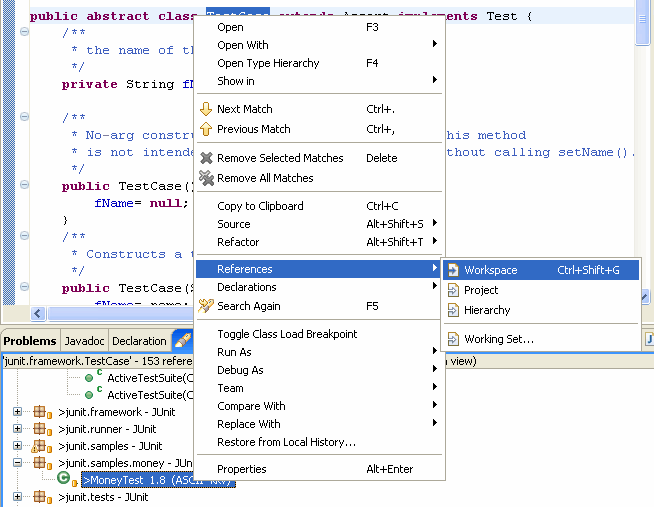Open the Source submenu
This screenshot has height=507, width=654.
tap(319, 224)
